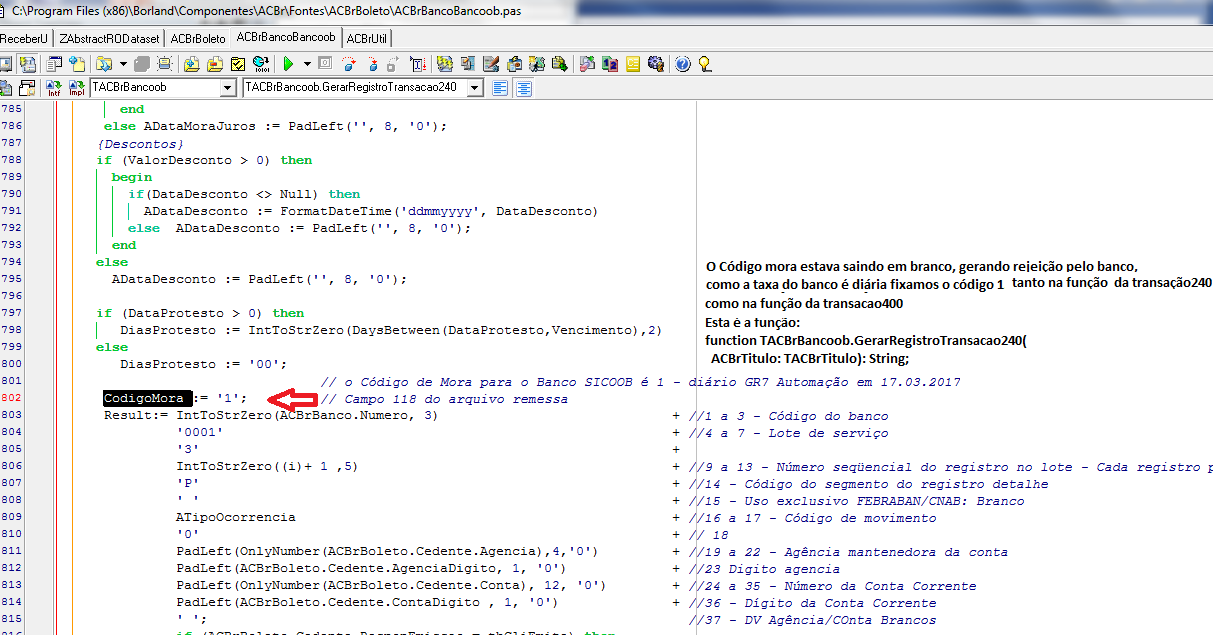The width and height of the screenshot is (1213, 635).
Task: Click gutter line number 785
Action: (x=11, y=109)
